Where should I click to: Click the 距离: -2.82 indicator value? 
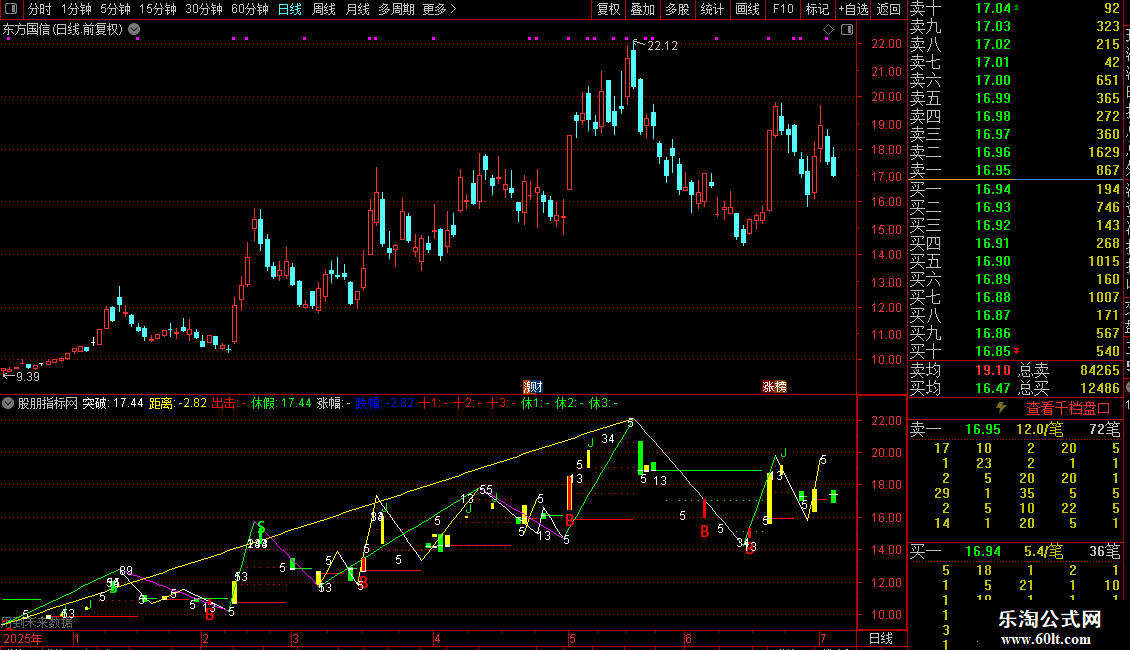[x=178, y=404]
